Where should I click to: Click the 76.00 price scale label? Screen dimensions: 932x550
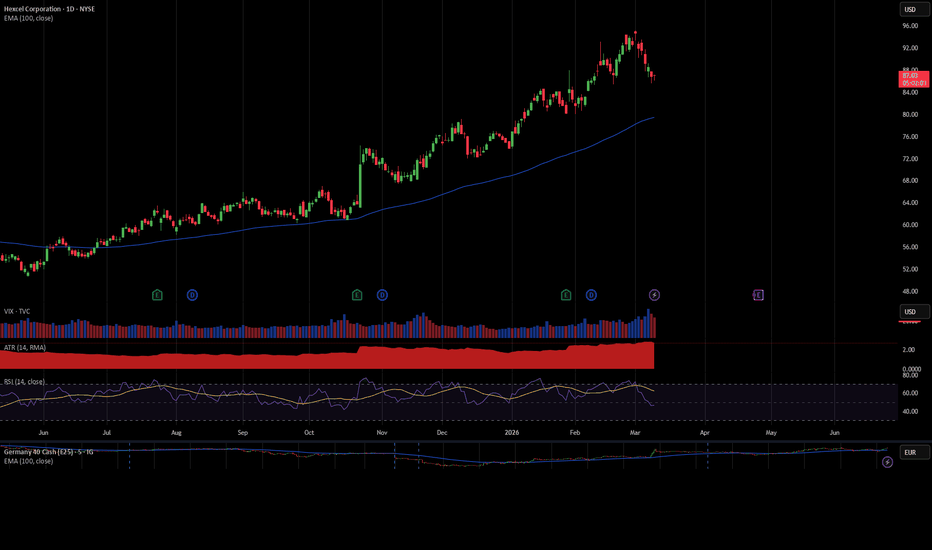910,137
